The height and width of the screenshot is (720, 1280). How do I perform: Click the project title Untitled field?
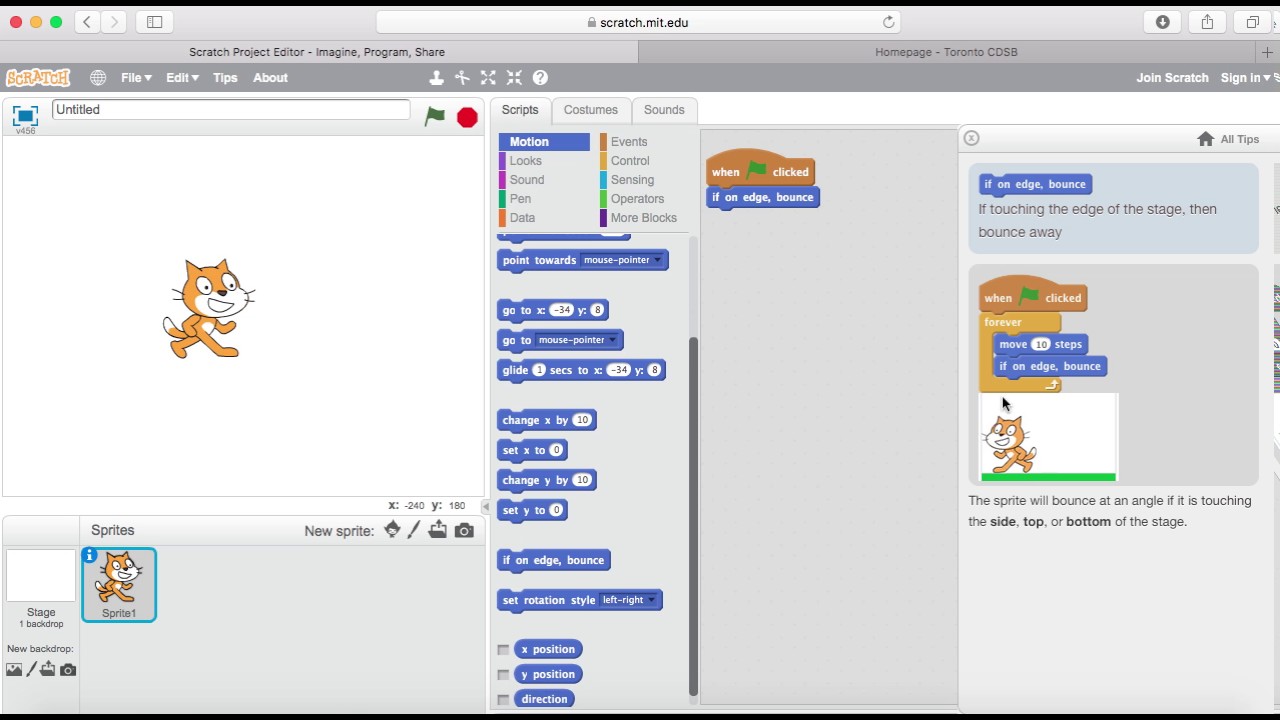[x=231, y=110]
